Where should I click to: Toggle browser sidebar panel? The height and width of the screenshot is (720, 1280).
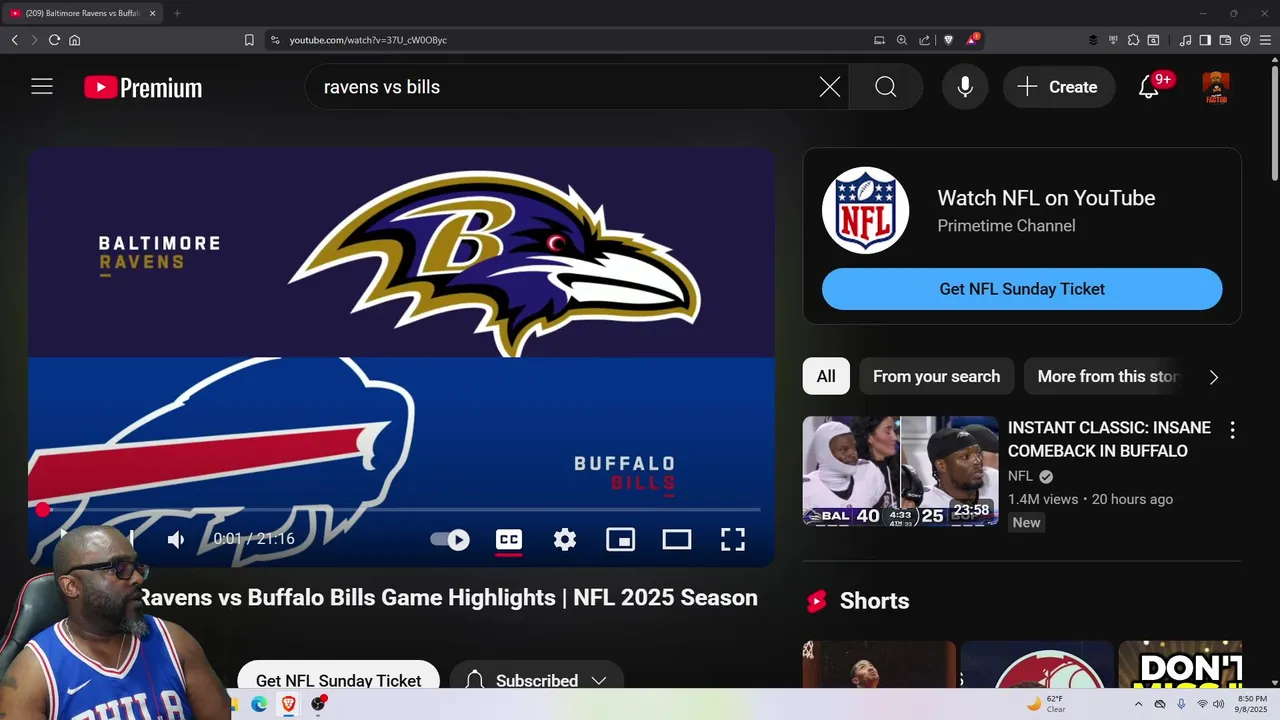[1205, 40]
